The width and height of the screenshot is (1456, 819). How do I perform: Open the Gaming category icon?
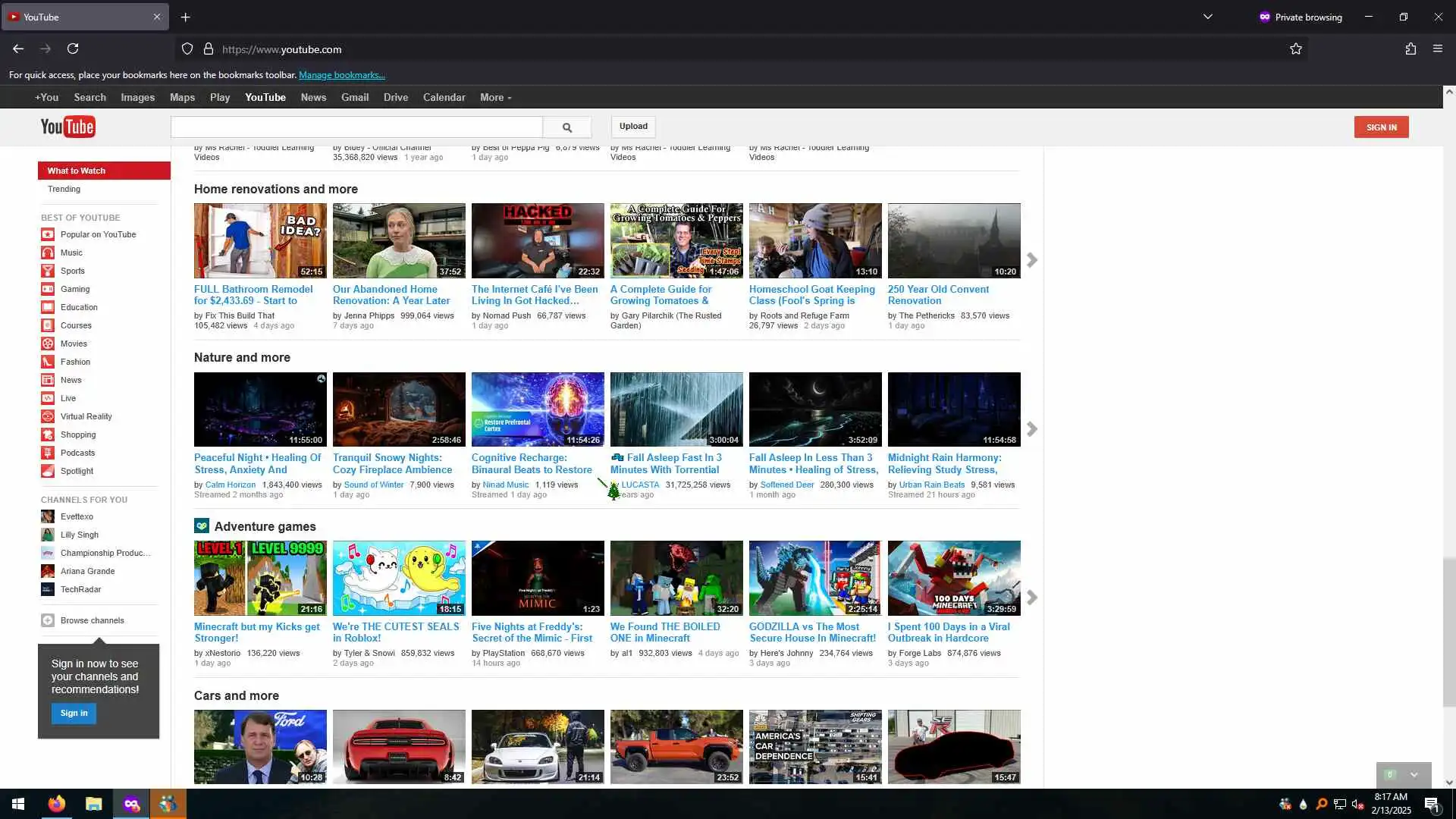pos(48,289)
